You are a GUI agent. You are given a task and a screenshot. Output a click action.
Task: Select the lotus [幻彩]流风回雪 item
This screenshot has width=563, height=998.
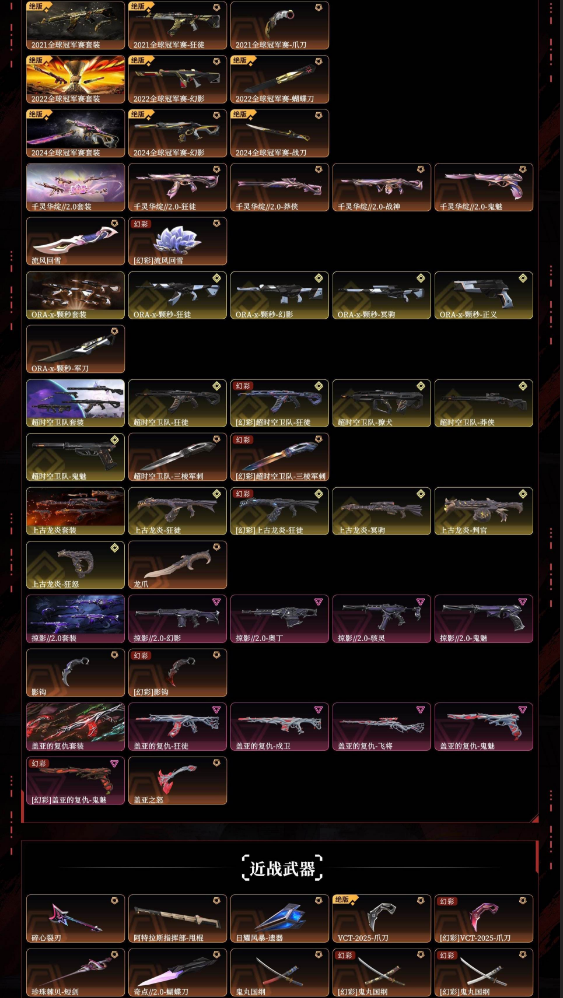click(x=177, y=241)
